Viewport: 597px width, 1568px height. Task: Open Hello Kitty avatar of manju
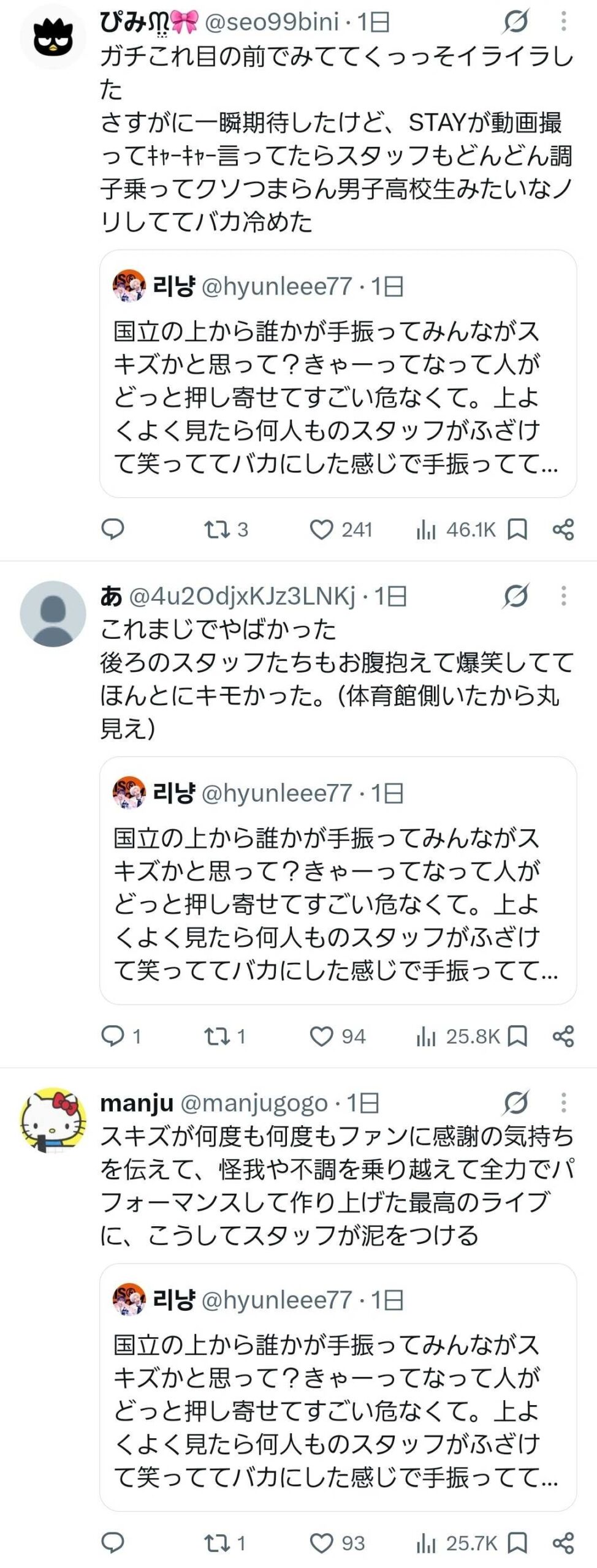pyautogui.click(x=53, y=1121)
